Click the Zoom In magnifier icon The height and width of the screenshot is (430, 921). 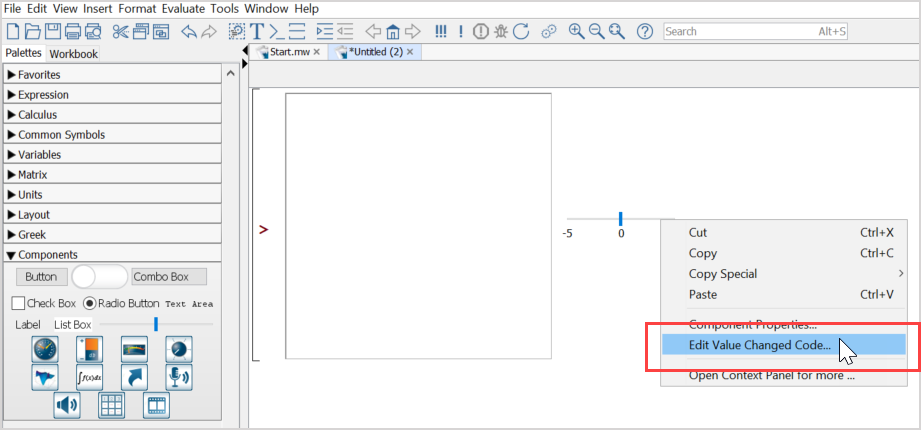[x=576, y=31]
